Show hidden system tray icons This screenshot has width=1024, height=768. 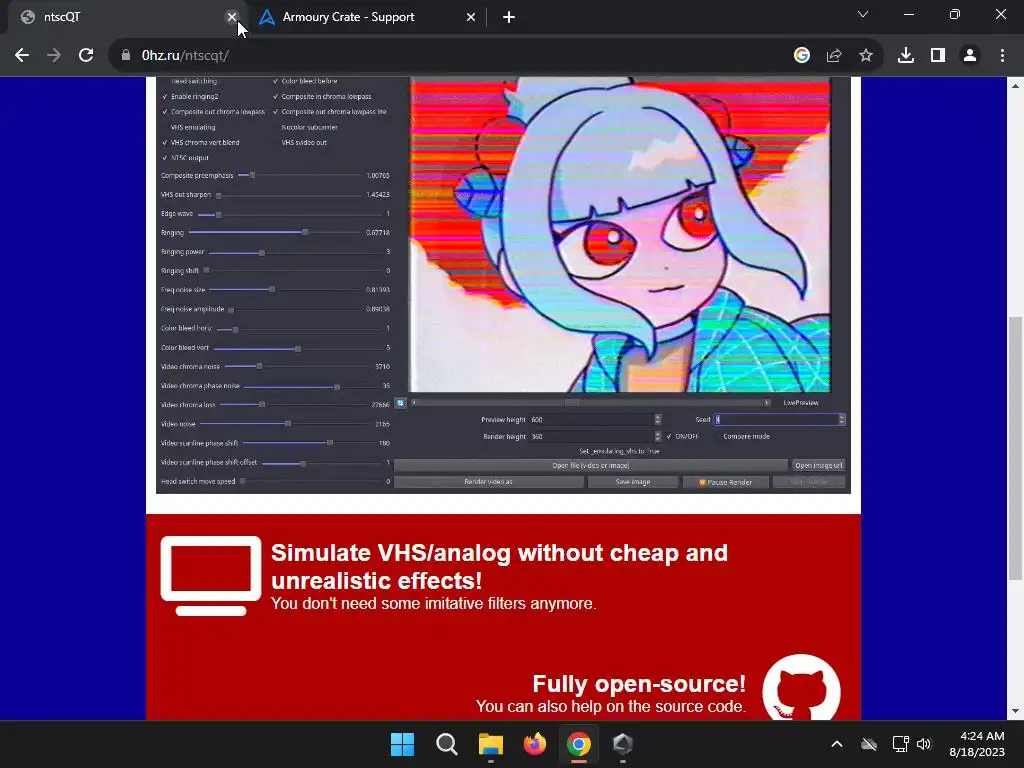(837, 744)
